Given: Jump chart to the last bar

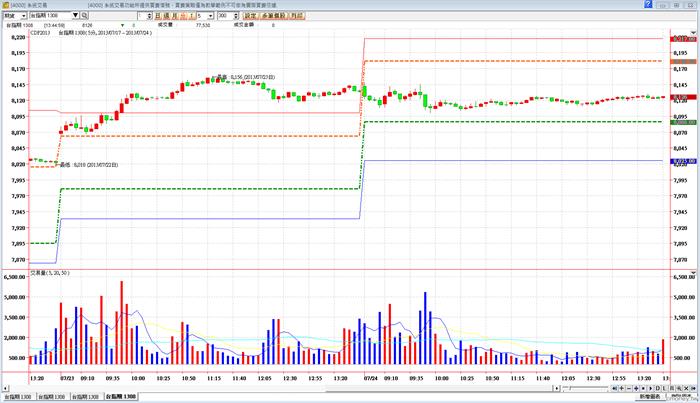Looking at the screenshot, I should (693, 388).
